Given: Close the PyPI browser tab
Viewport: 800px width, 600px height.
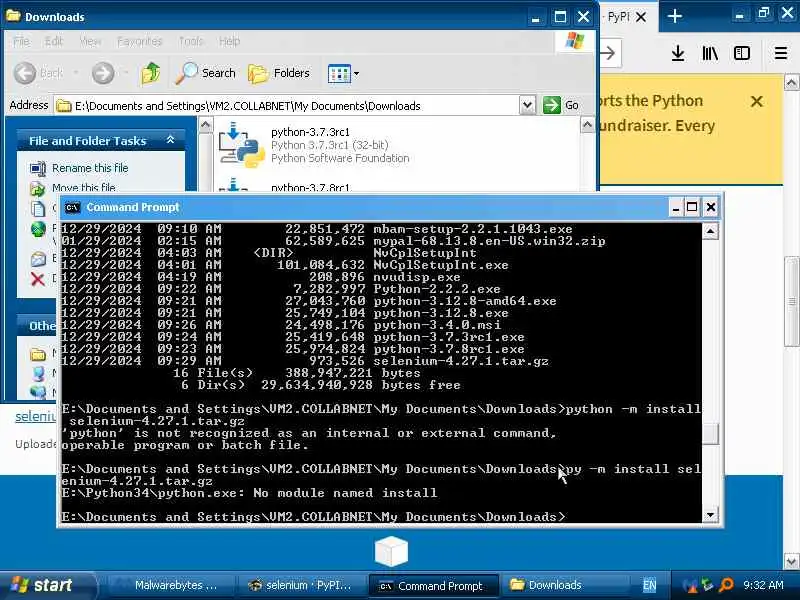Looking at the screenshot, I should point(641,17).
